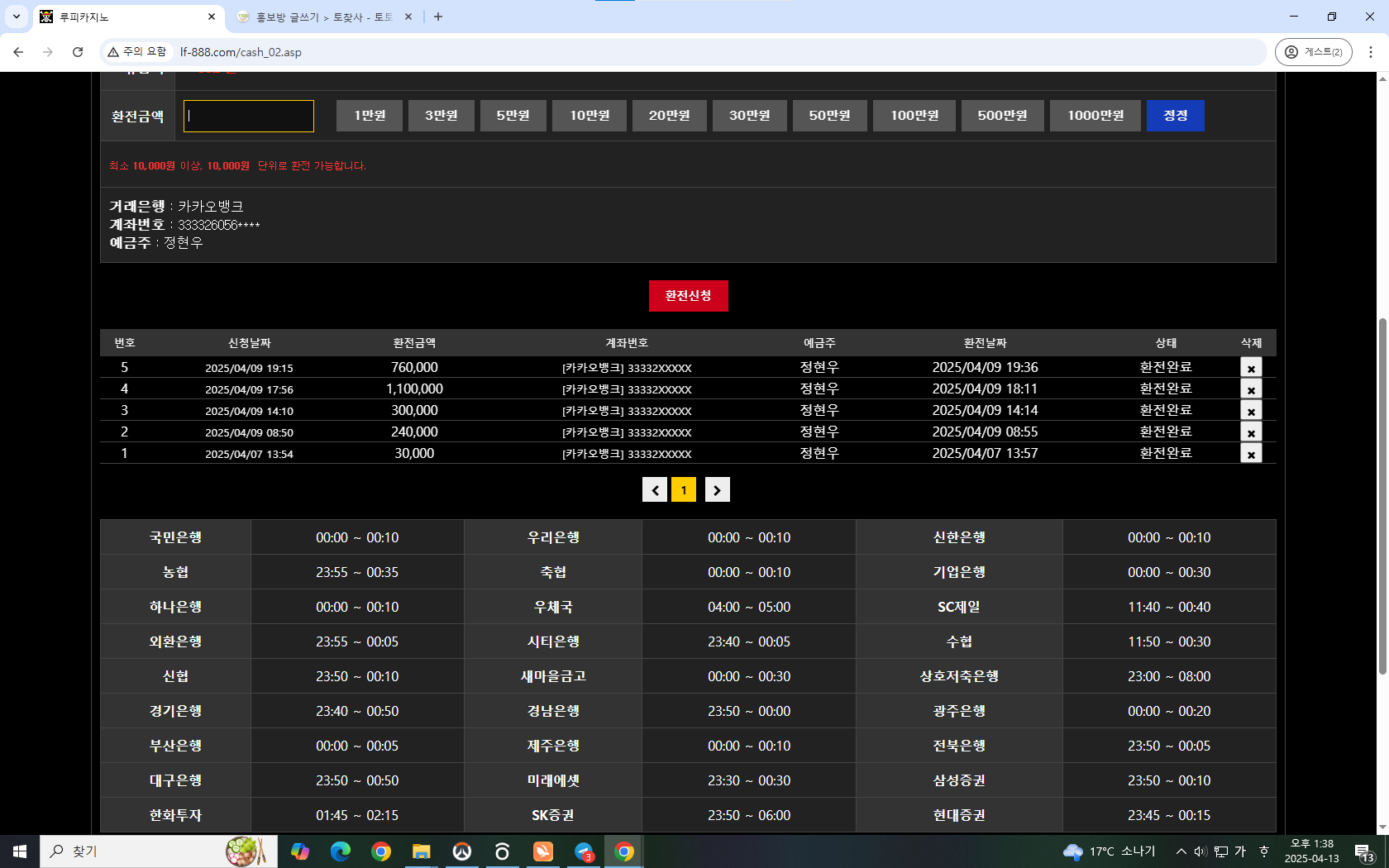
Task: Click the page vertical scrollbar
Action: [x=1382, y=496]
